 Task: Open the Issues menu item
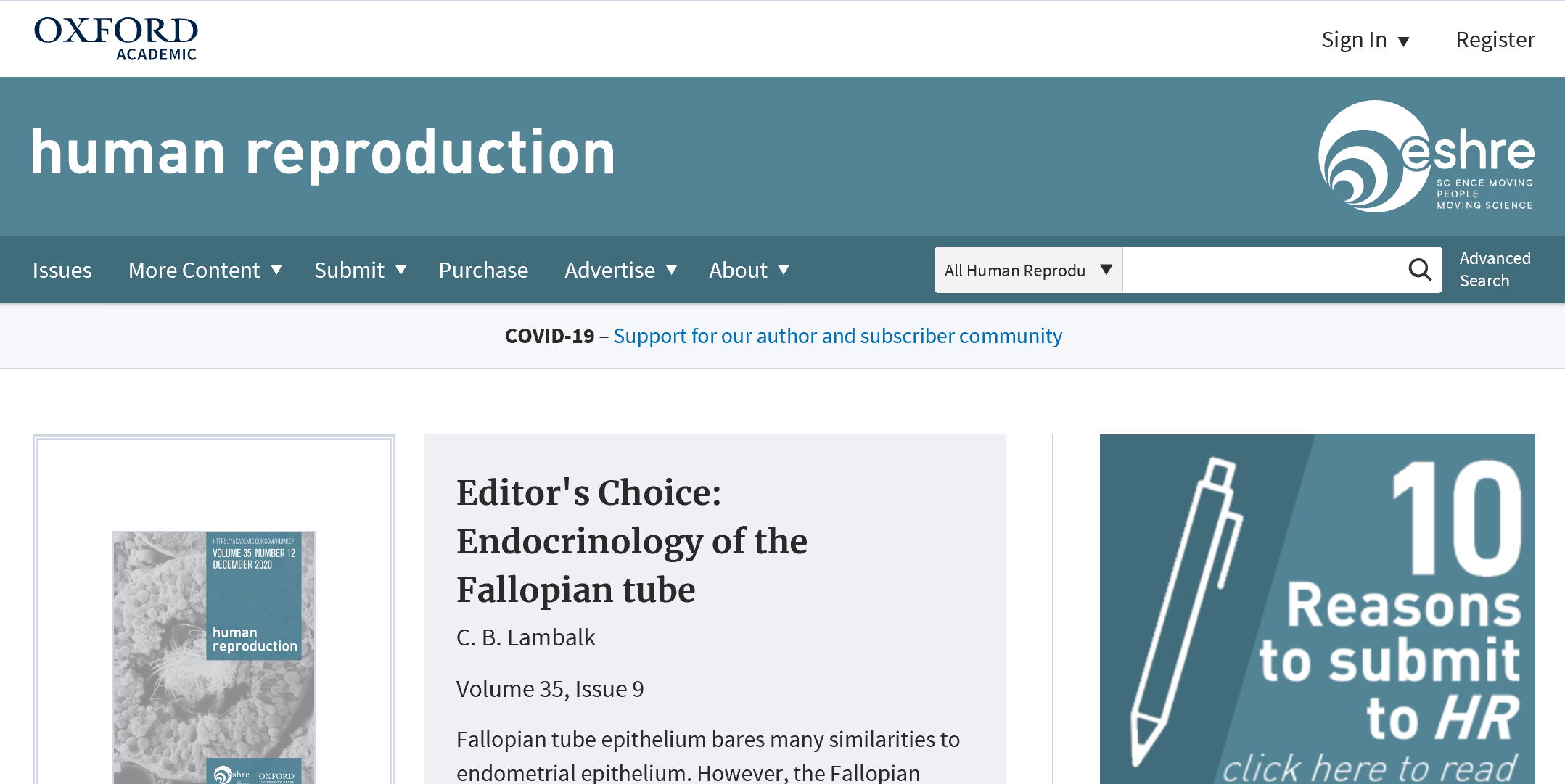pos(62,270)
